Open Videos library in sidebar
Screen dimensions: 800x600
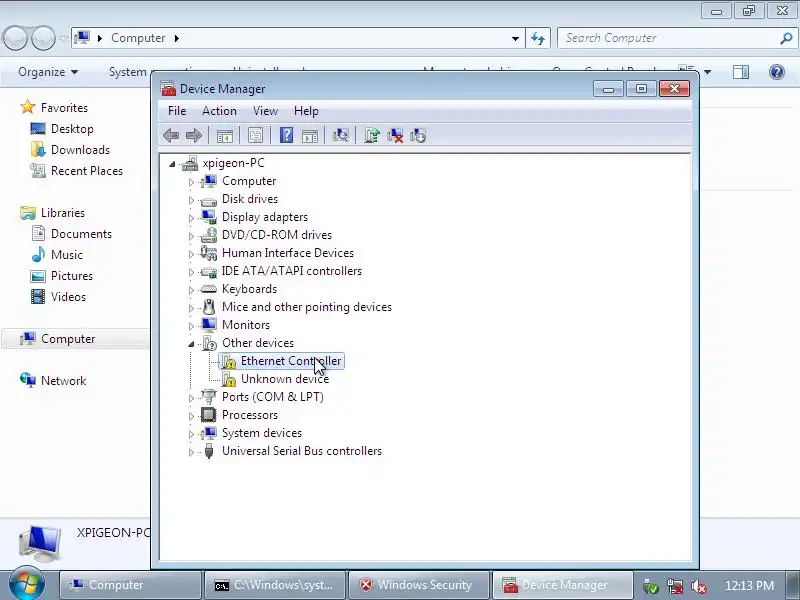point(68,297)
